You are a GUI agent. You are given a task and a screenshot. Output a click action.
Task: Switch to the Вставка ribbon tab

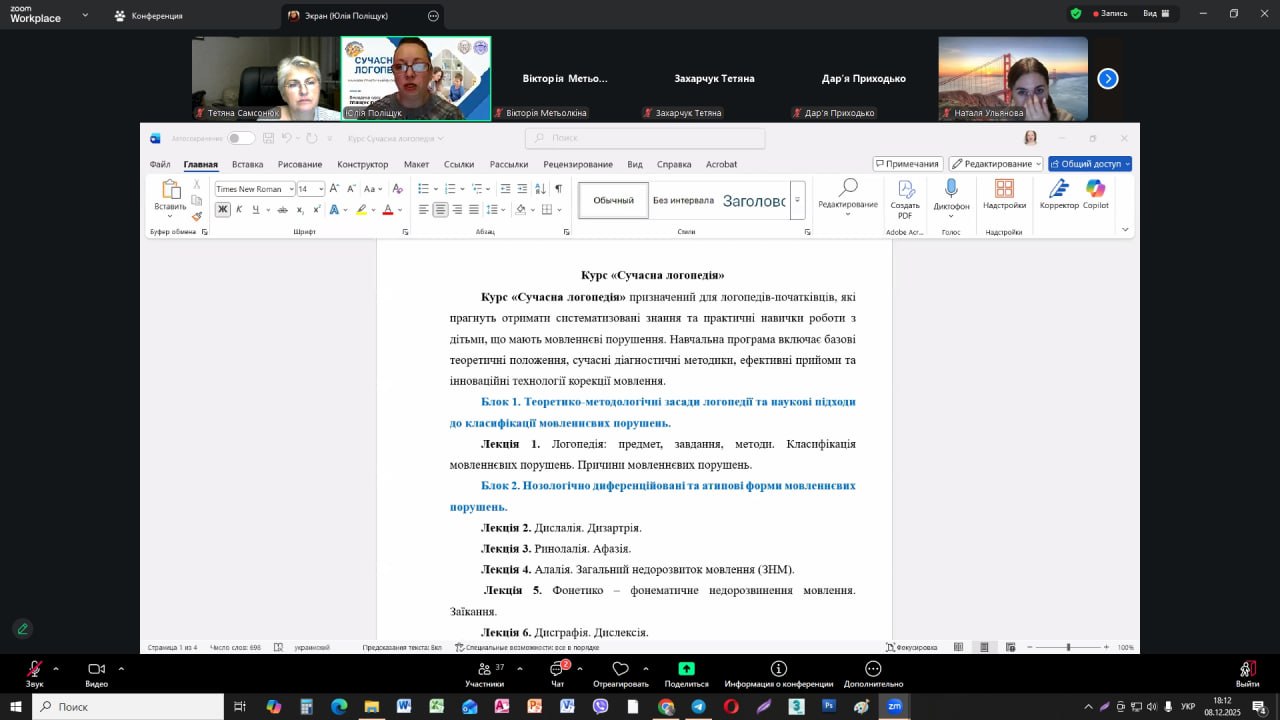tap(247, 164)
